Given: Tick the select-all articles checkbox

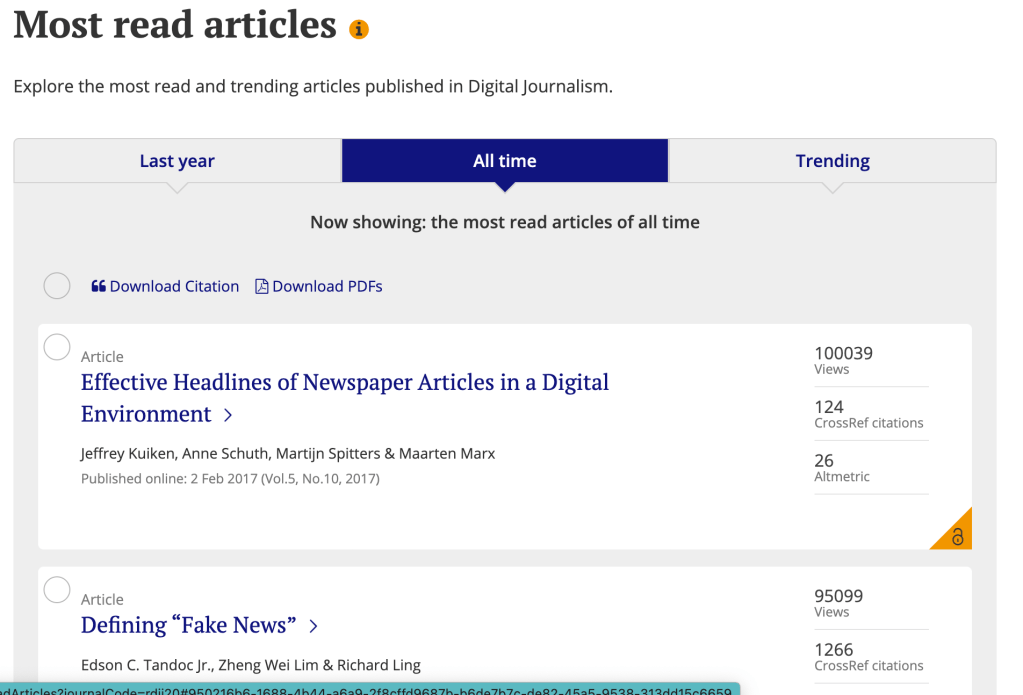Looking at the screenshot, I should [57, 286].
